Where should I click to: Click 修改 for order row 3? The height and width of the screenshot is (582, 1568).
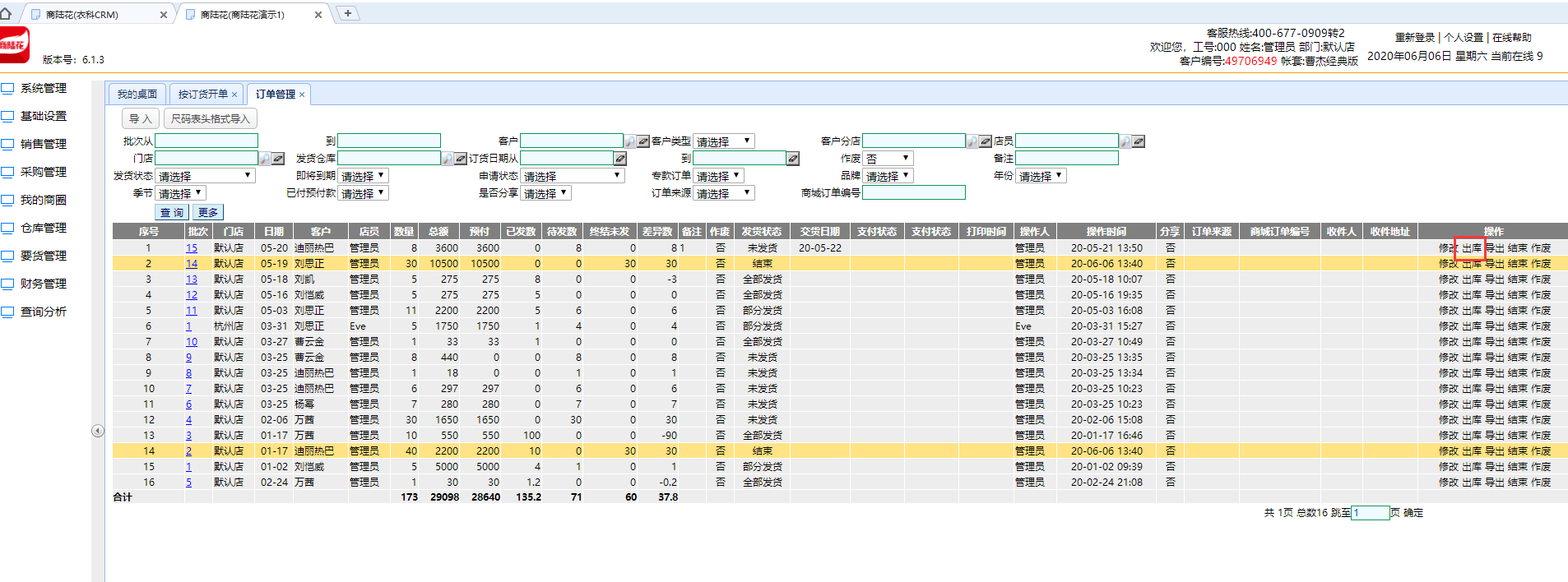click(x=1449, y=279)
